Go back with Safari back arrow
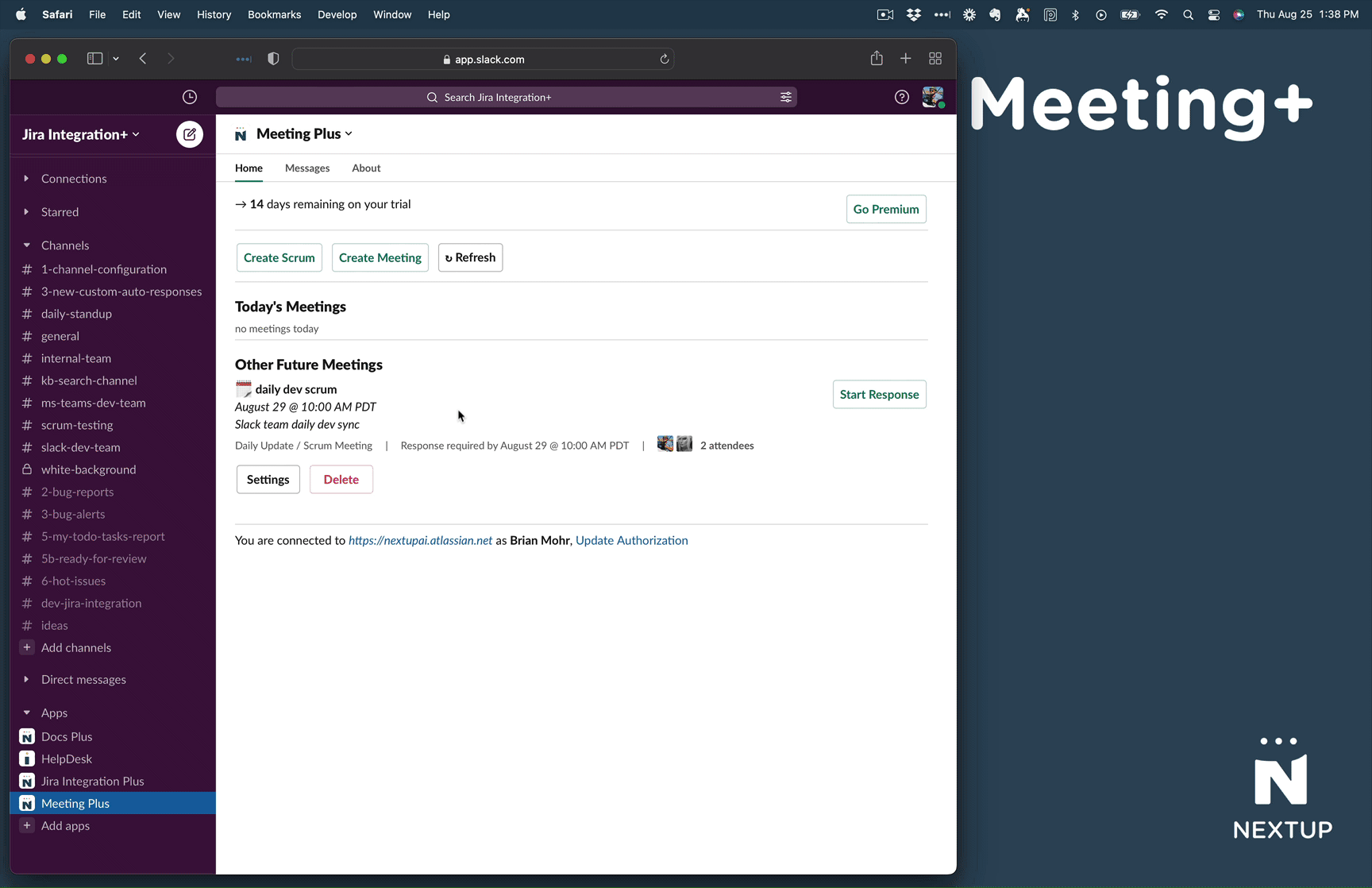Image resolution: width=1372 pixels, height=888 pixels. 143,59
